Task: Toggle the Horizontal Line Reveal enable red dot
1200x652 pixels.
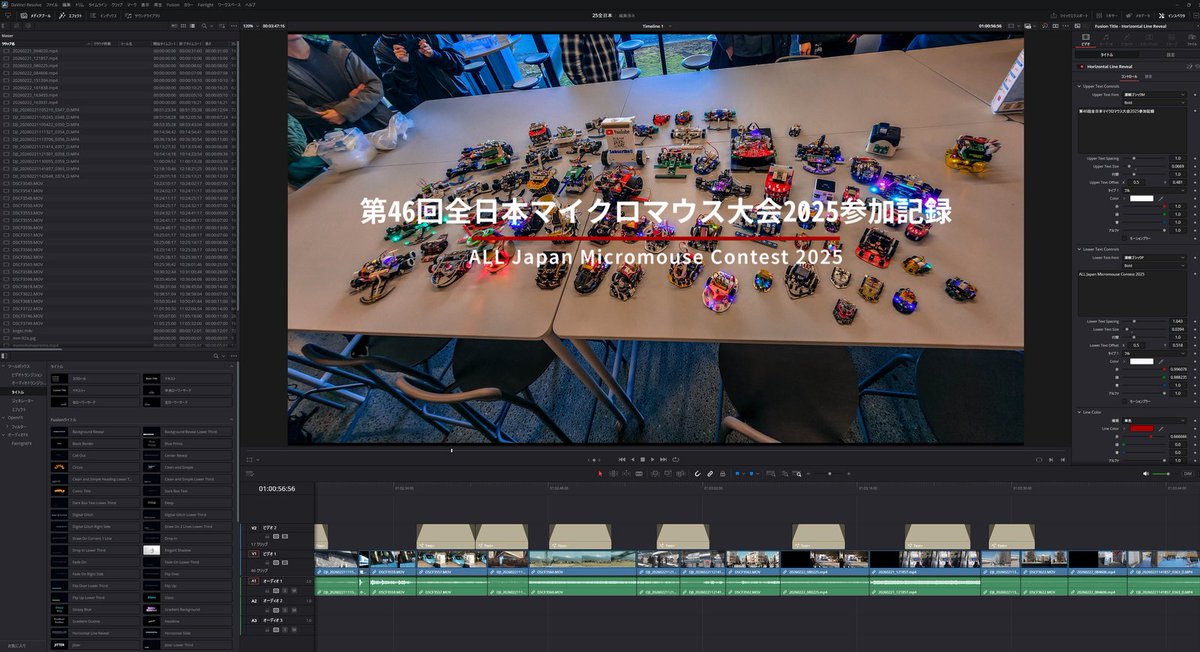Action: 1081,66
